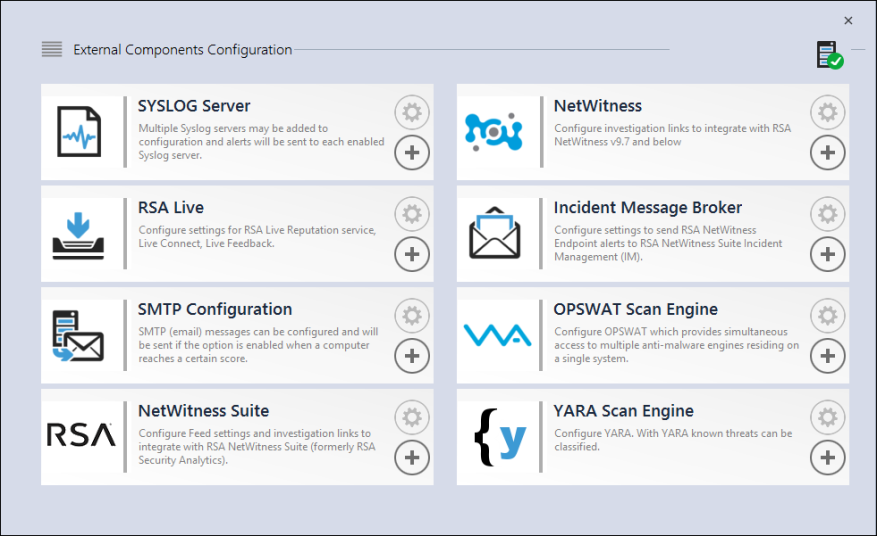Add a new SYSLOG Server with plus button
The width and height of the screenshot is (877, 536).
412,153
